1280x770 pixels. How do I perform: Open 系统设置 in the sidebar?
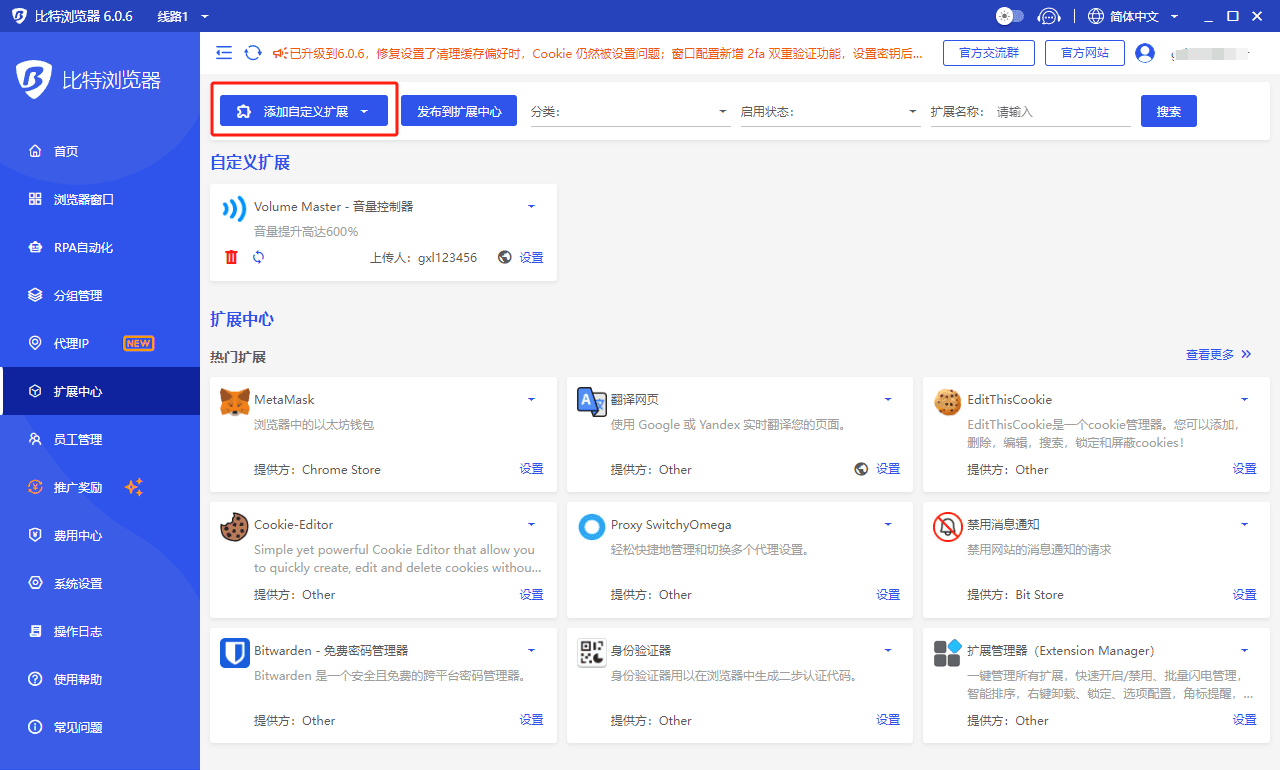coord(100,583)
